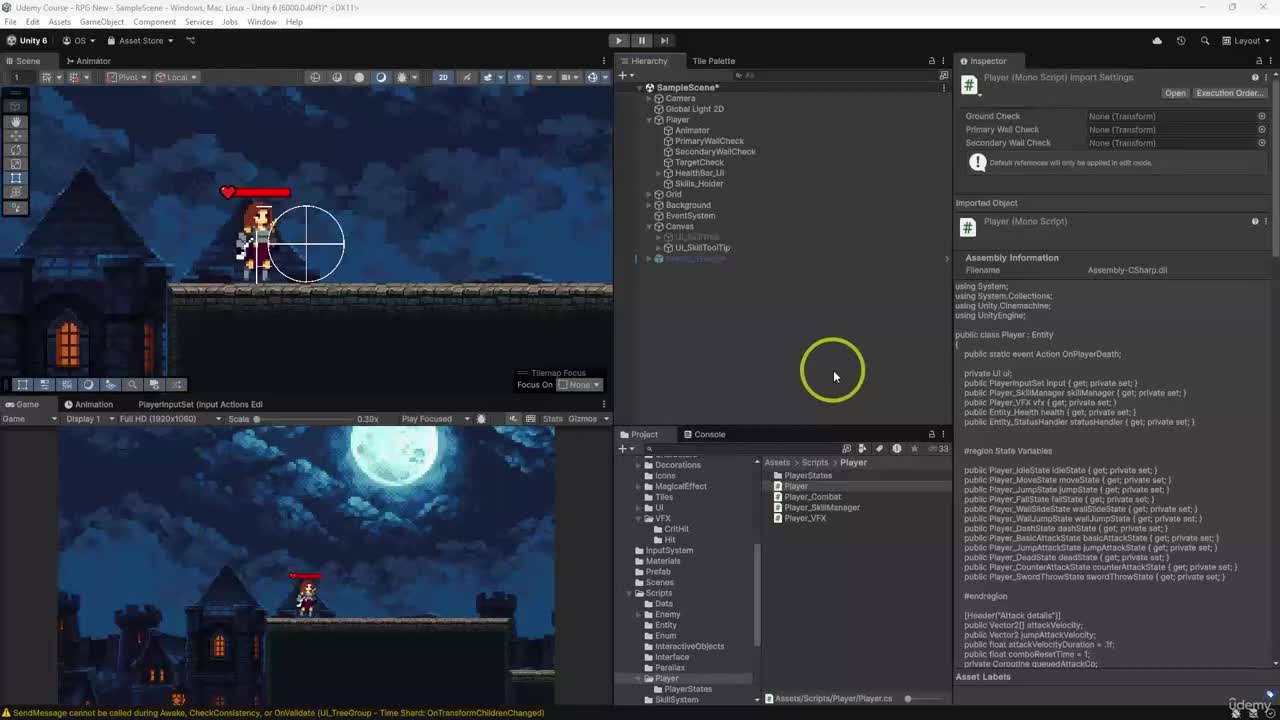
Task: Open the global Search magnifier icon
Action: pos(1205,41)
